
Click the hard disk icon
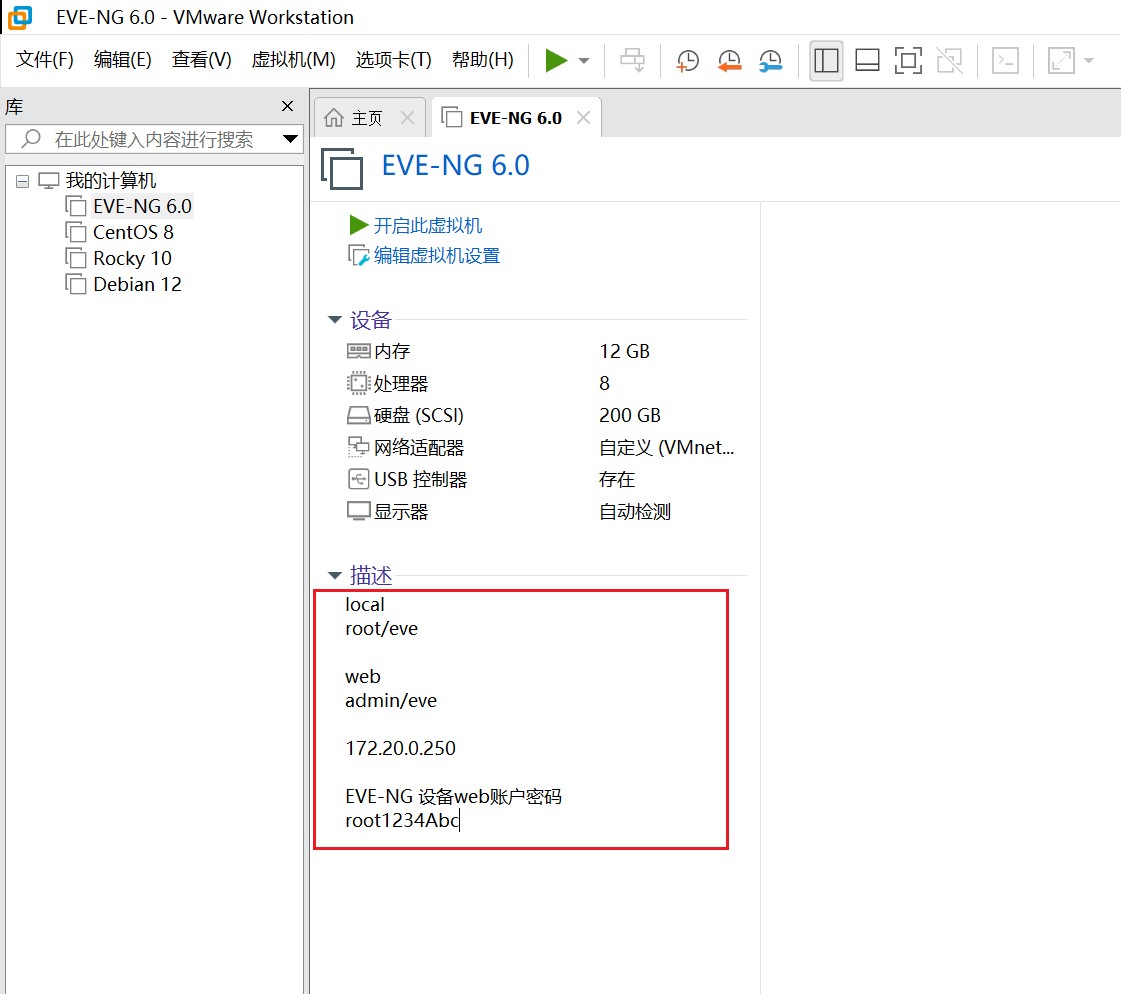click(358, 415)
